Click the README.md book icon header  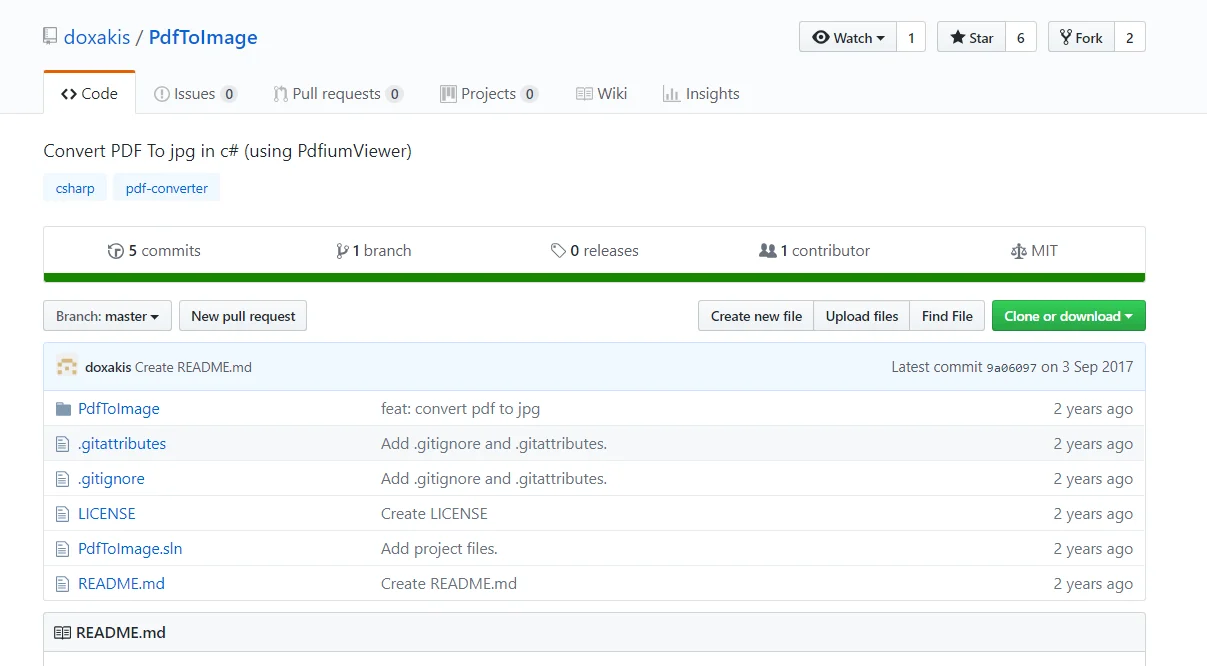point(63,633)
